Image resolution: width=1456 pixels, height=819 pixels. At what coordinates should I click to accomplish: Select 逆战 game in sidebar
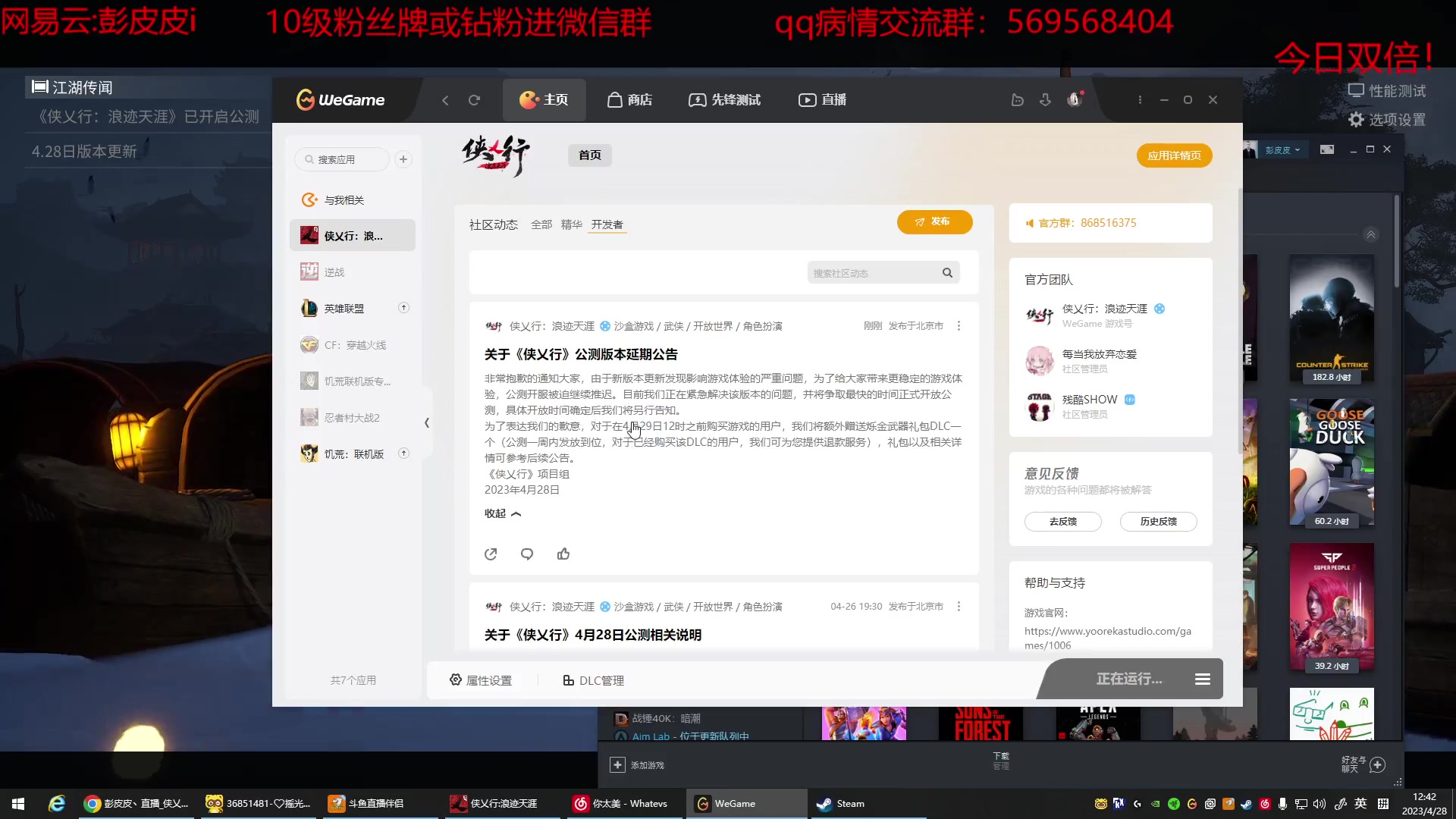point(353,272)
